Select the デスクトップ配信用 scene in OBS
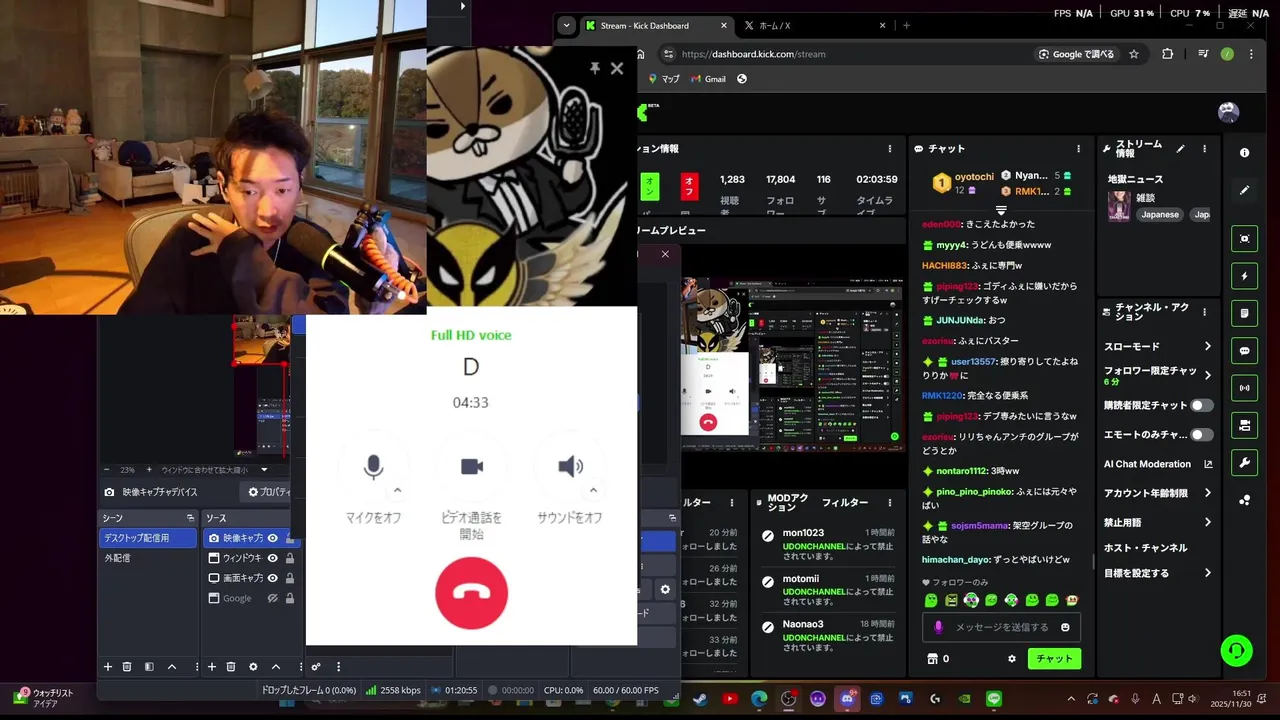The image size is (1280, 720). click(148, 538)
